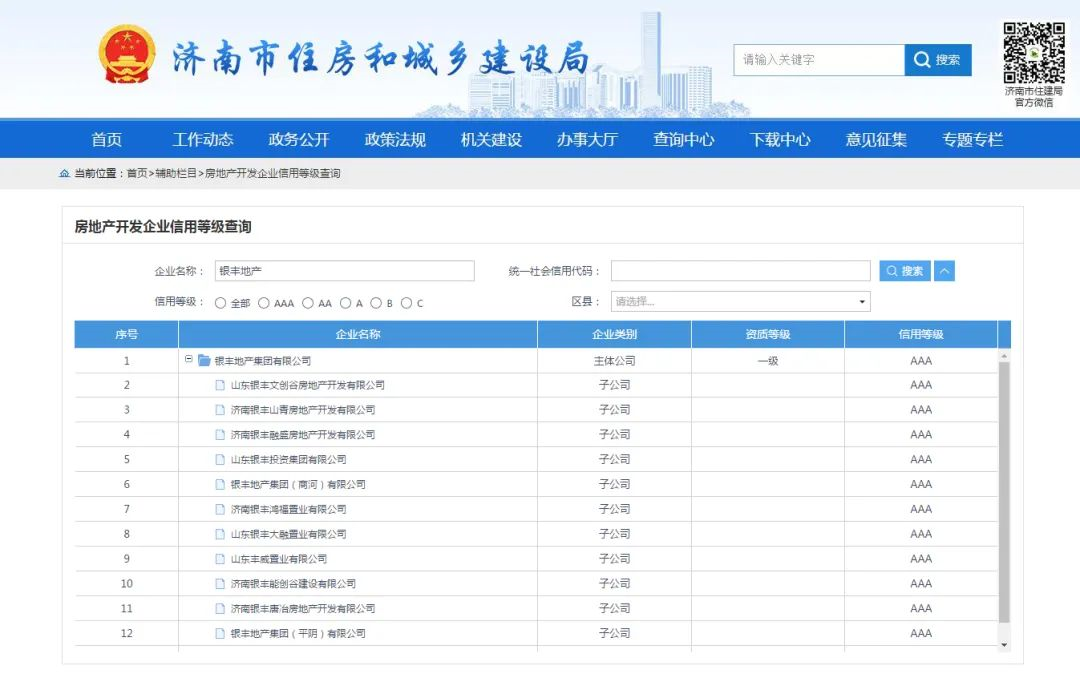Click the national emblem site logo

(126, 53)
